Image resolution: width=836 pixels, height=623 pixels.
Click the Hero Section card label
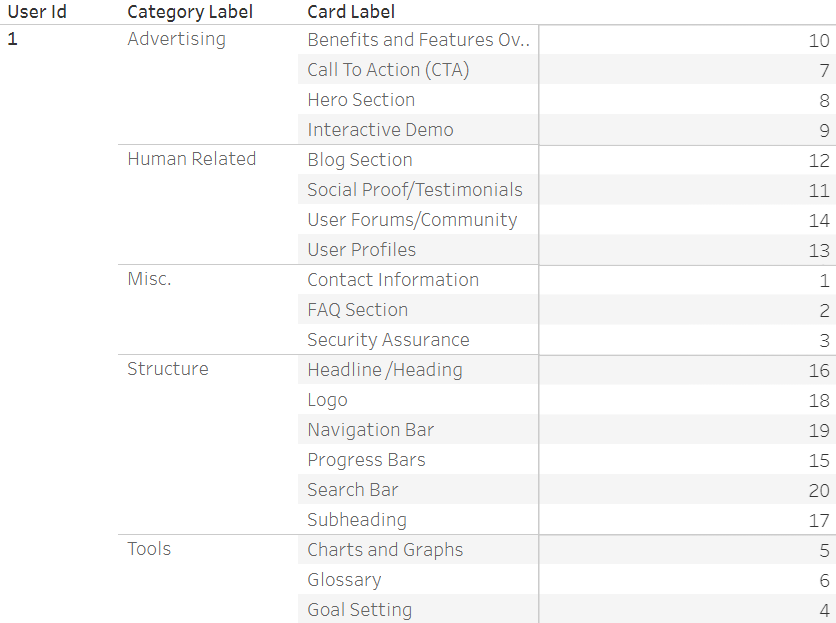361,100
